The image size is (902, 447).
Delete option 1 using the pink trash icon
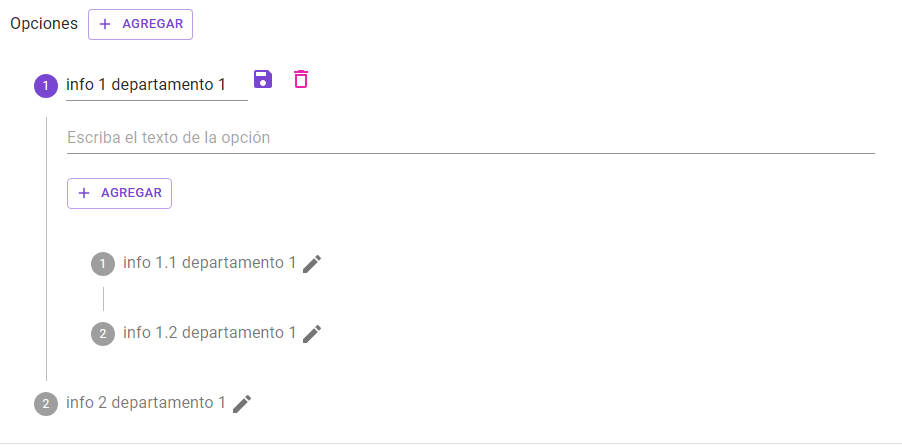(301, 79)
